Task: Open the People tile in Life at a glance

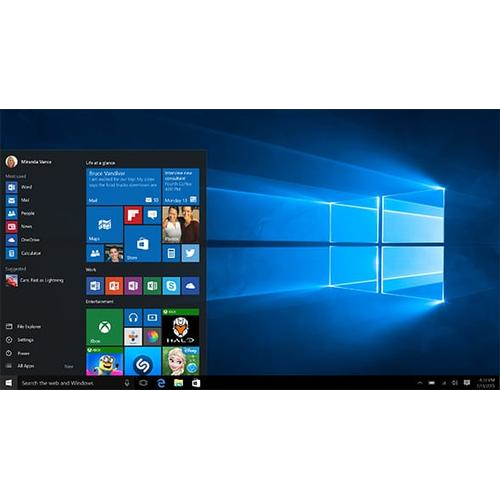Action: pyautogui.click(x=95, y=253)
